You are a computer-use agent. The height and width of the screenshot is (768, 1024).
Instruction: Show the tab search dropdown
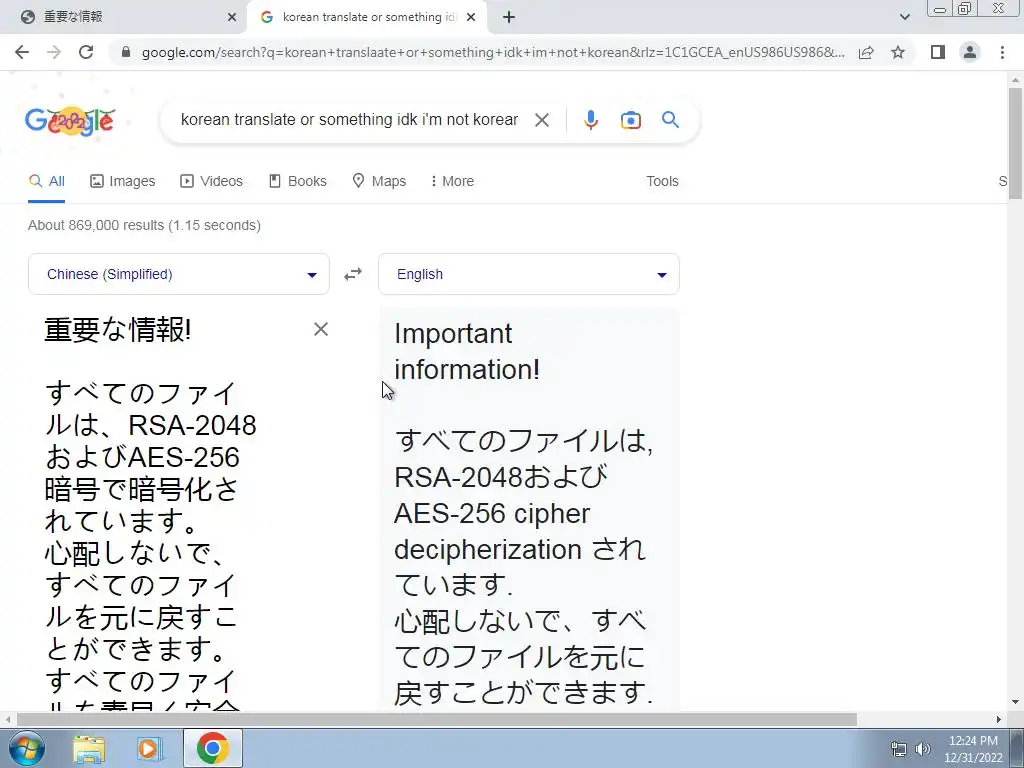click(904, 18)
